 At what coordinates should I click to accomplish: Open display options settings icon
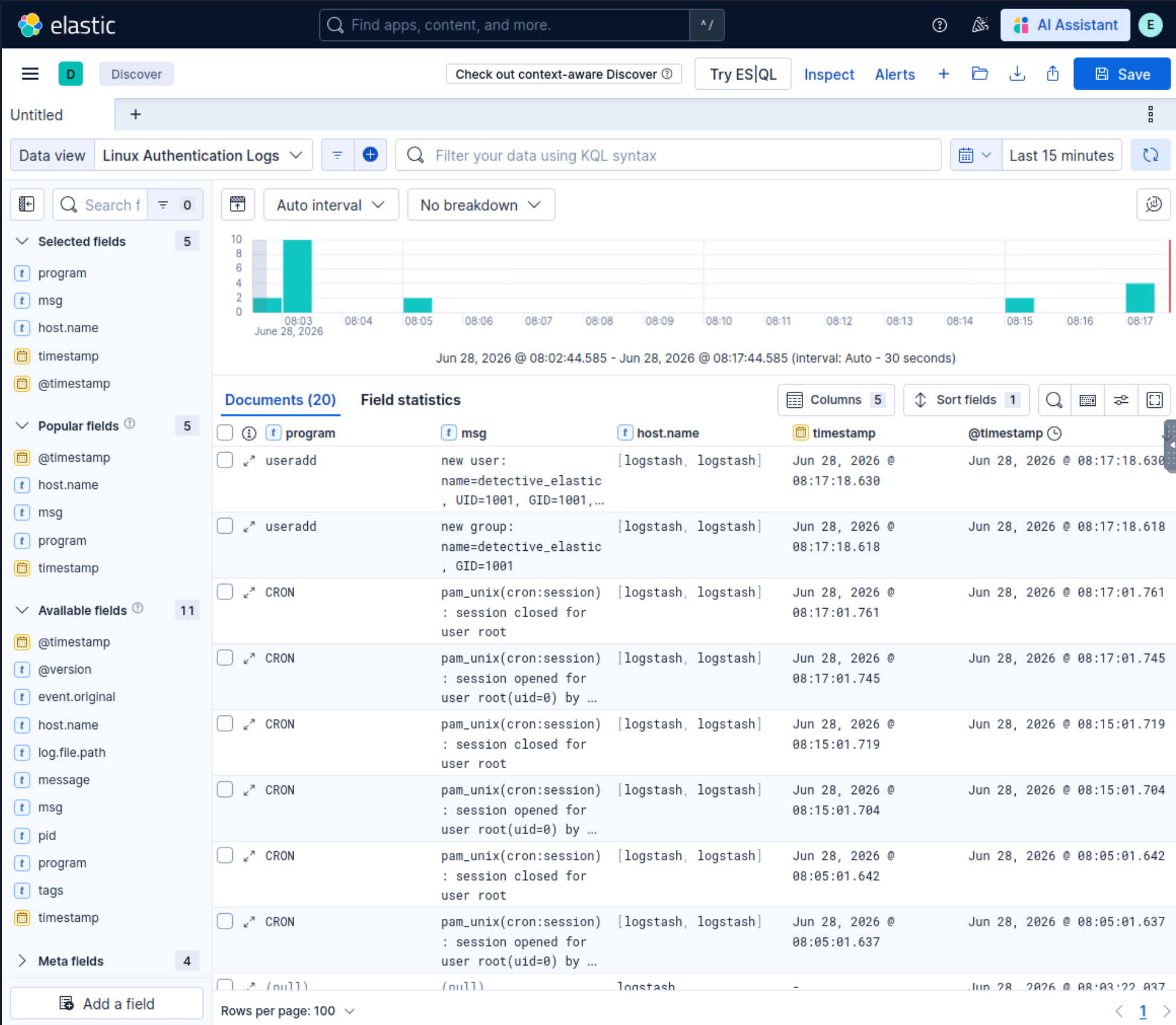tap(1121, 400)
